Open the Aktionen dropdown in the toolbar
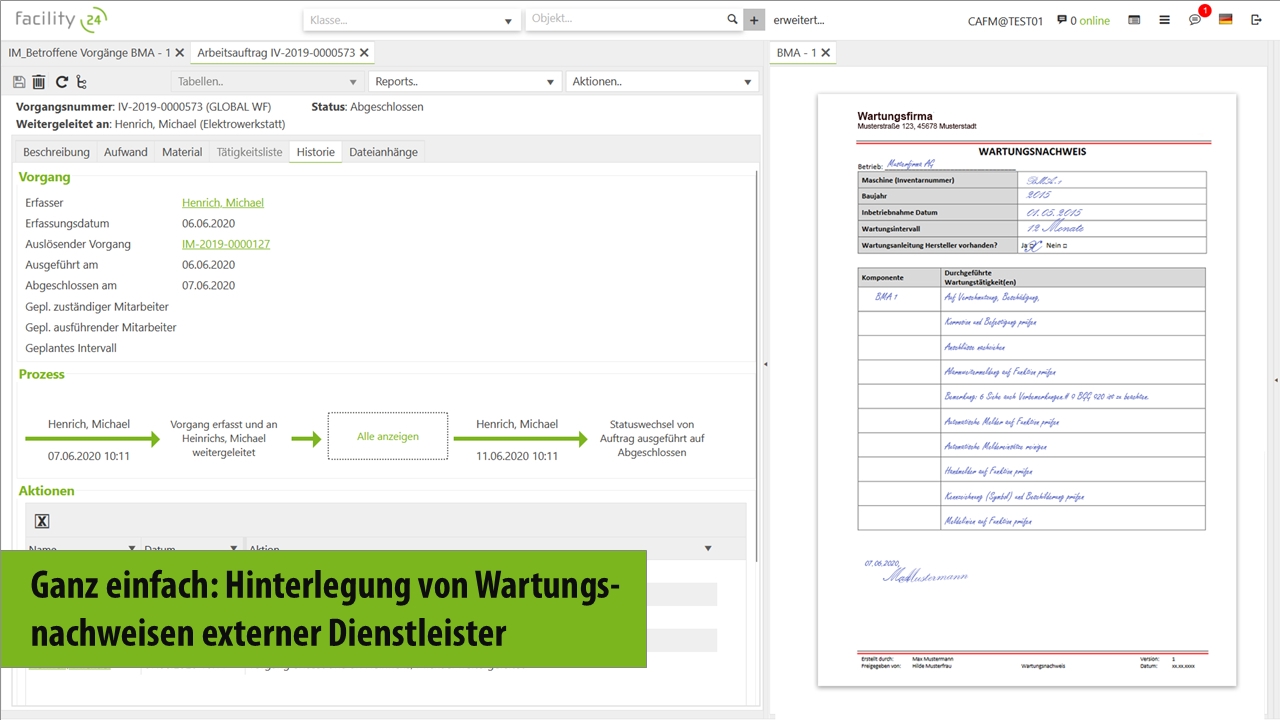Screen dimensions: 1280x720 (x=662, y=82)
